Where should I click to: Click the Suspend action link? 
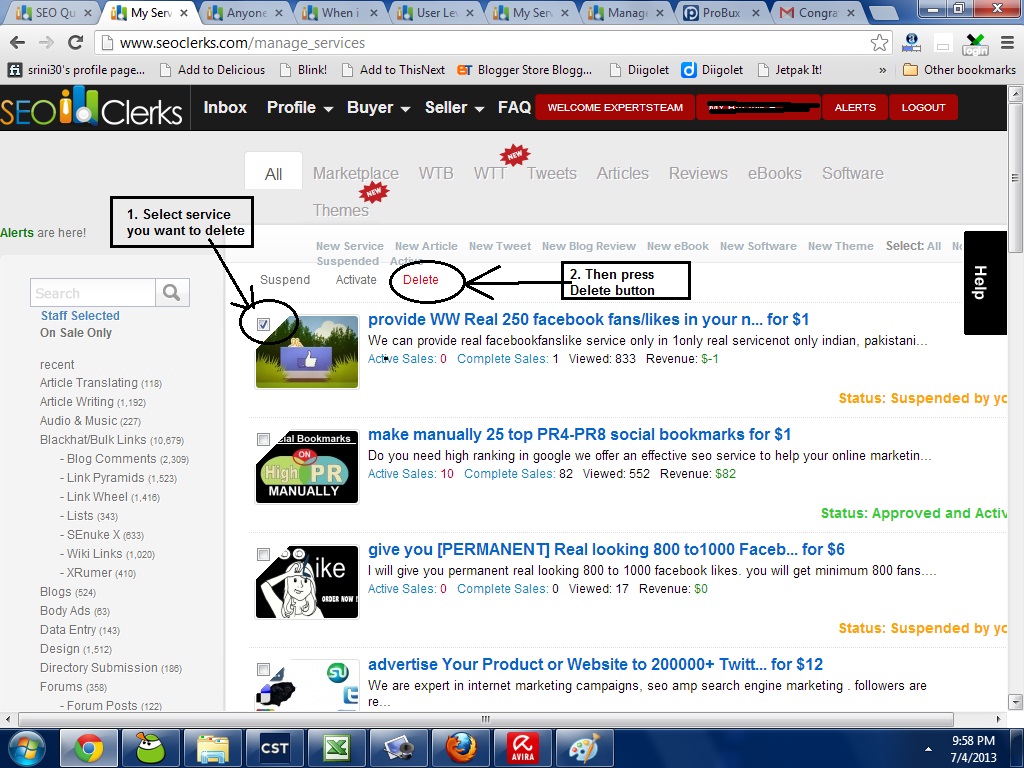[285, 280]
